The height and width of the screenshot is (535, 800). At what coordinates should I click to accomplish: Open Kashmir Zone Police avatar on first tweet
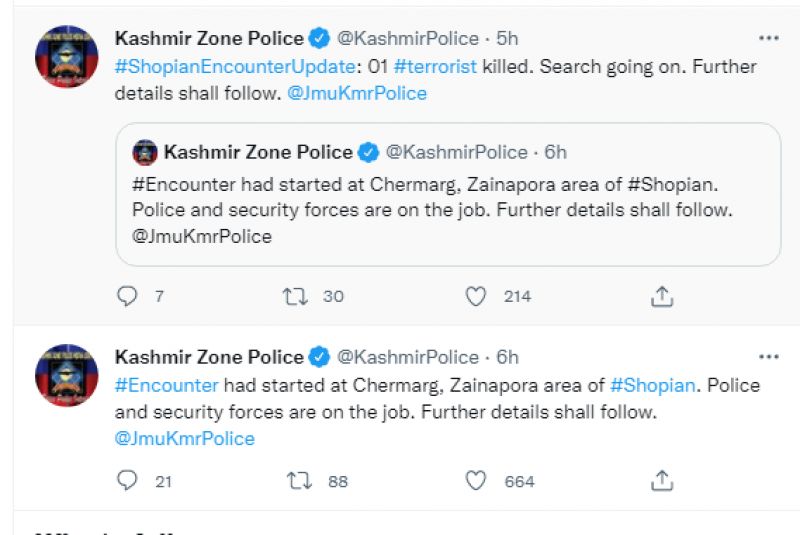pyautogui.click(x=66, y=57)
